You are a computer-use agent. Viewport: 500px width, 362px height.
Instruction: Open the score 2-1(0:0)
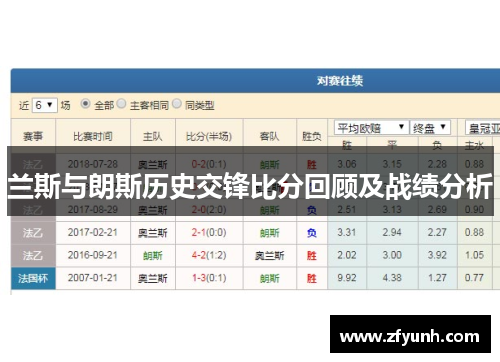209,232
